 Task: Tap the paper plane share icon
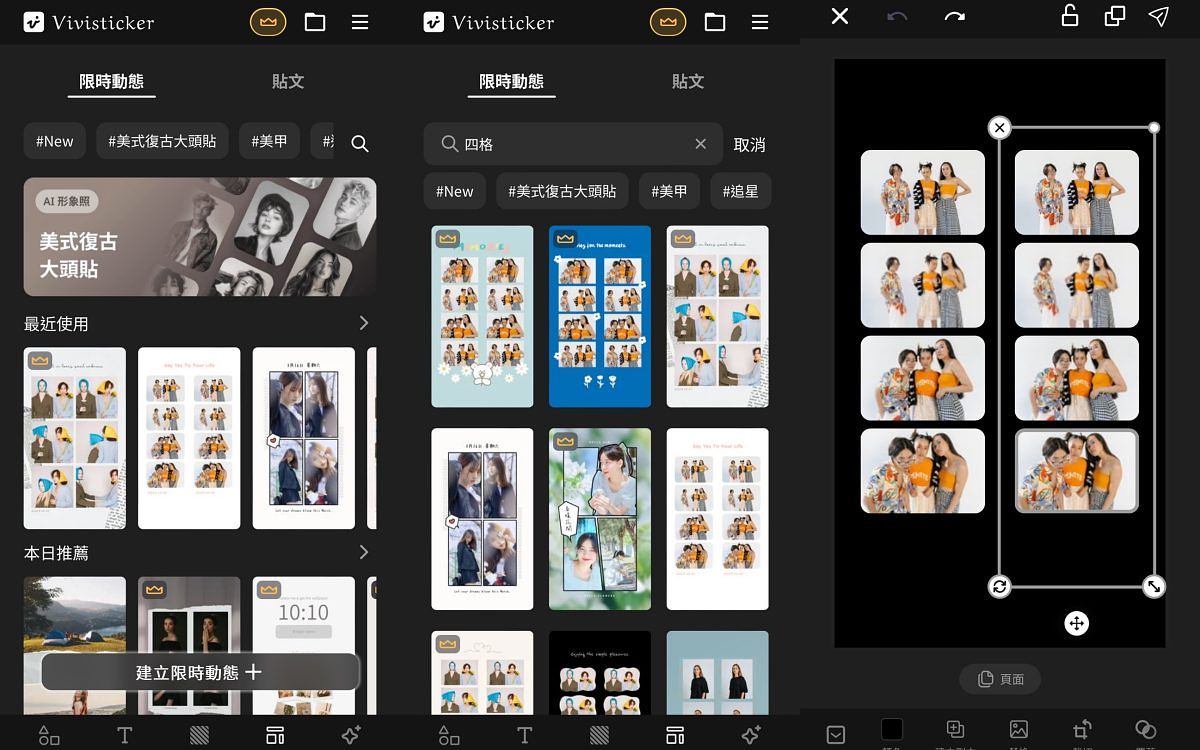click(x=1158, y=16)
